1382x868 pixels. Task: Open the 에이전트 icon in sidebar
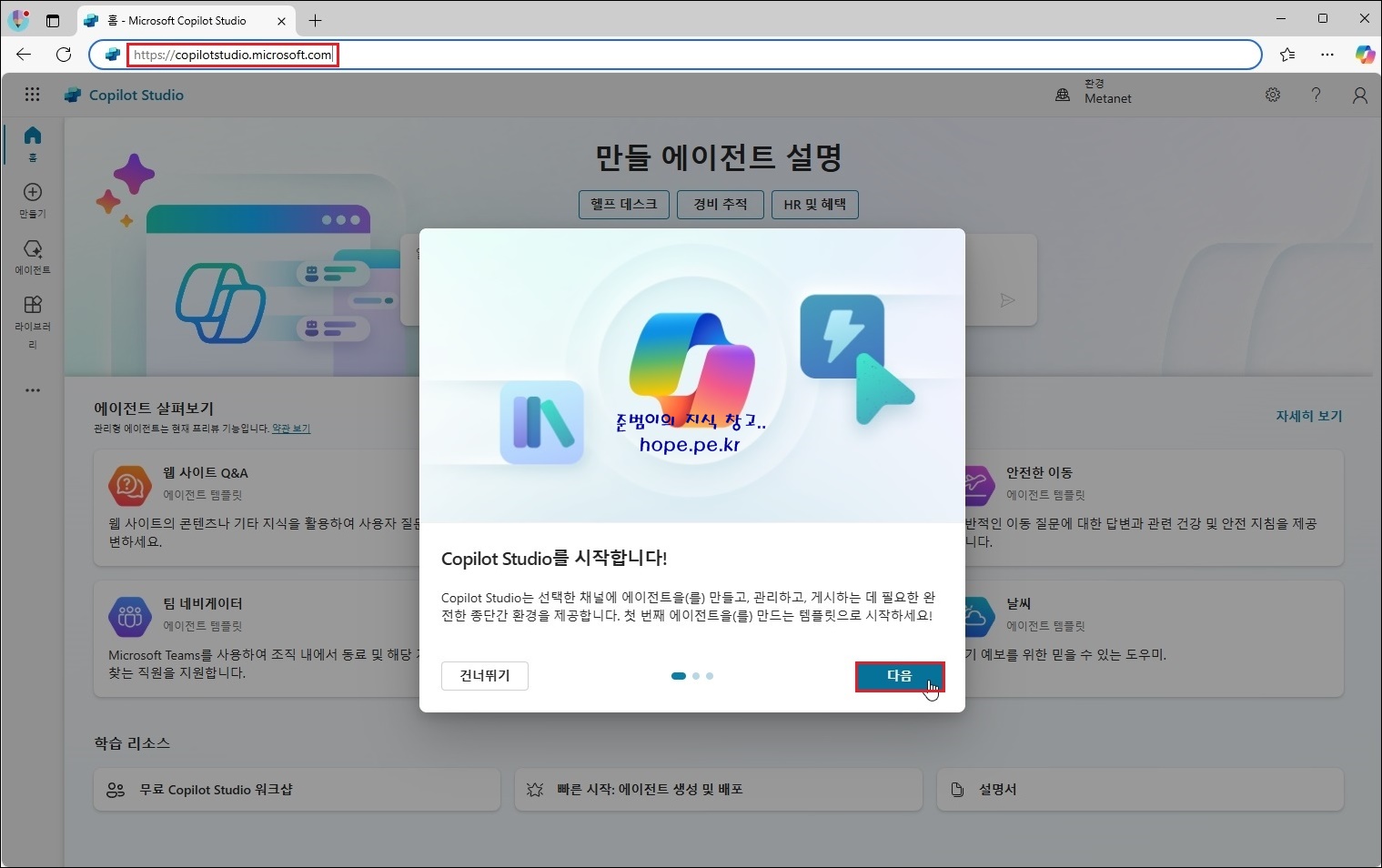[x=33, y=248]
